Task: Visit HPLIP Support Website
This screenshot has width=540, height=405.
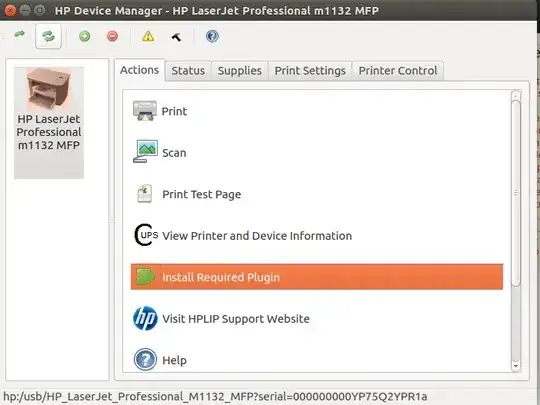Action: tap(236, 319)
